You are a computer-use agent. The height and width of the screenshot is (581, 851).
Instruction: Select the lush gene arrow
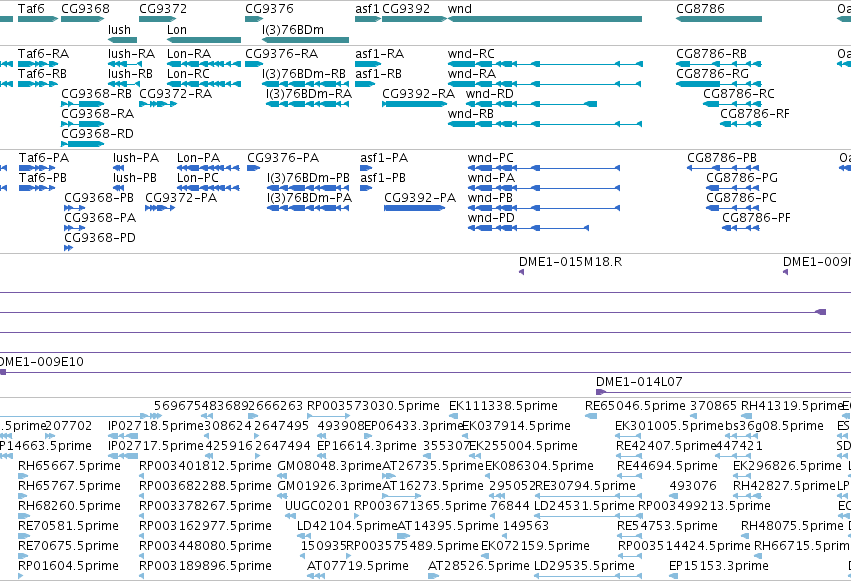122,40
